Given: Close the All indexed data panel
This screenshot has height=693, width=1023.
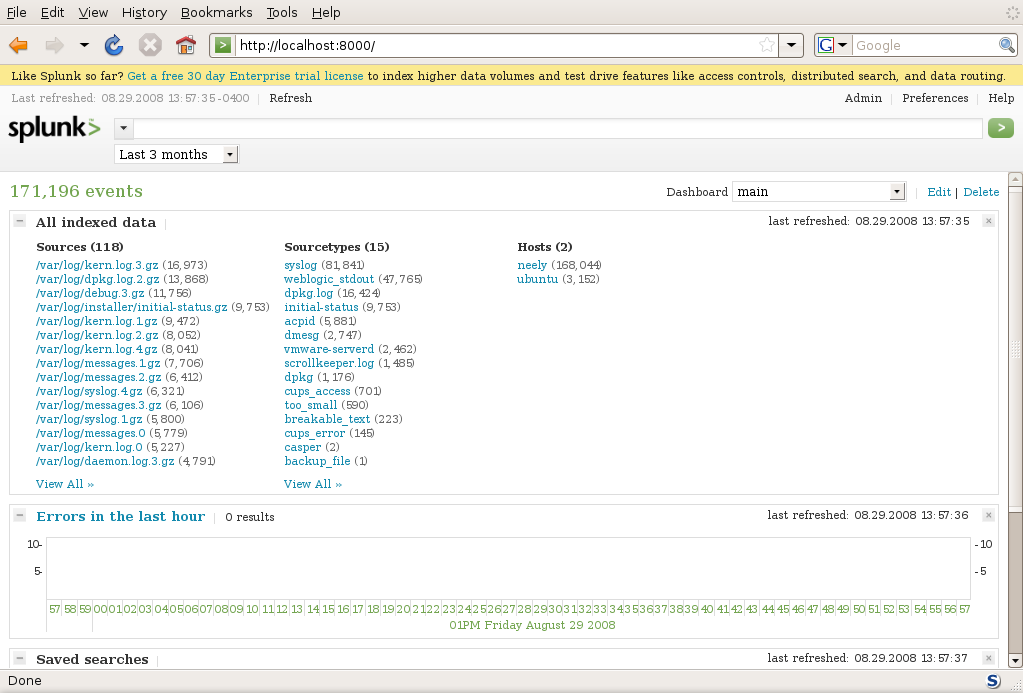Looking at the screenshot, I should (988, 221).
